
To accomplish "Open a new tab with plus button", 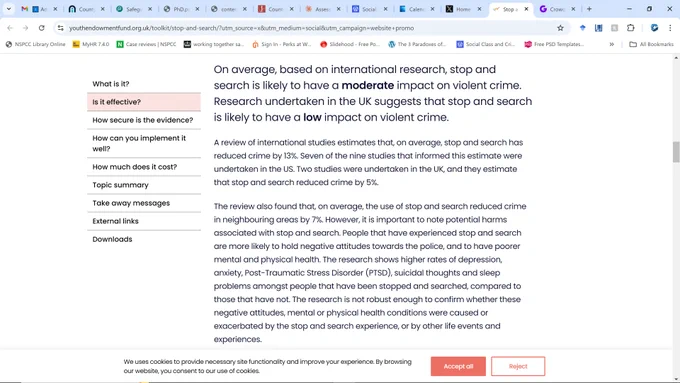I will point(589,9).
